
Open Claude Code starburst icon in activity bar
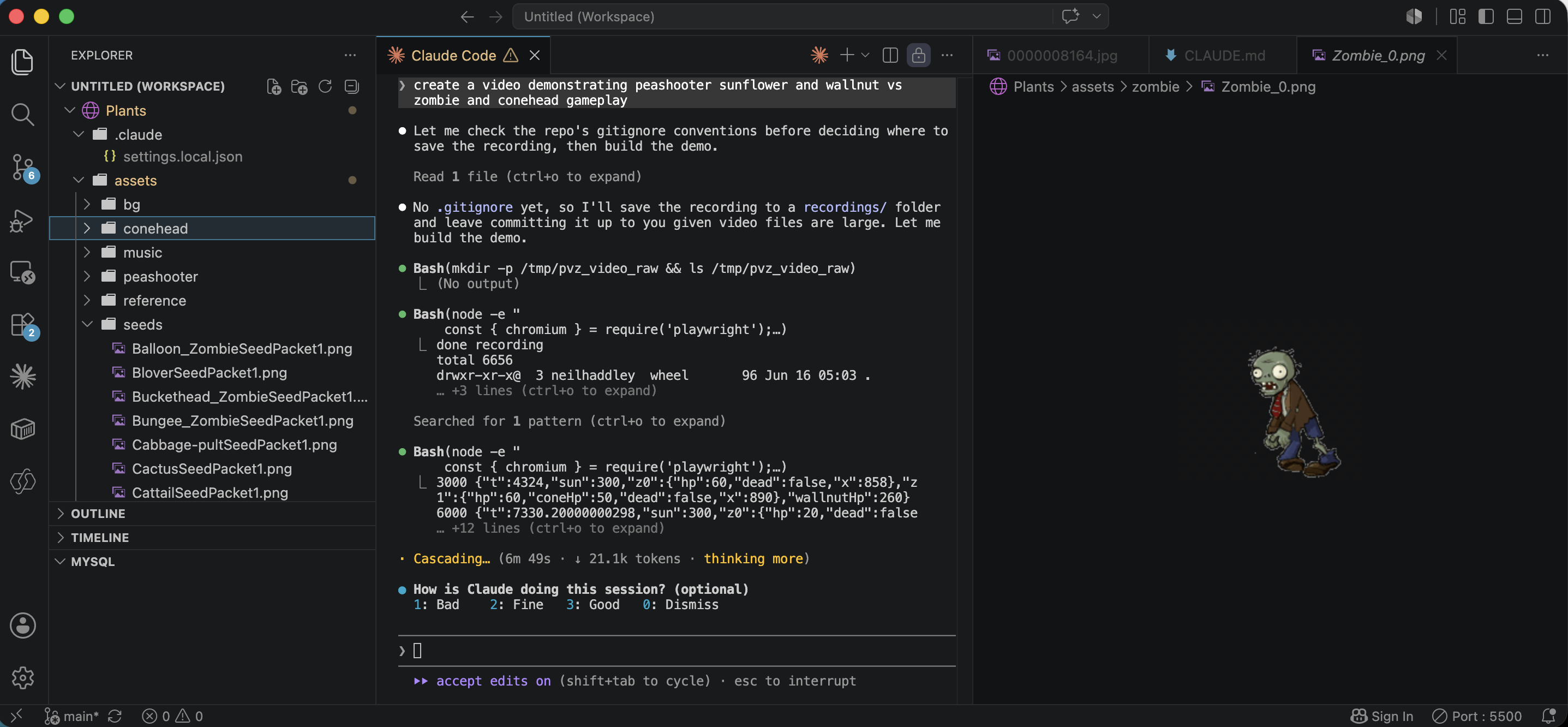(x=22, y=377)
